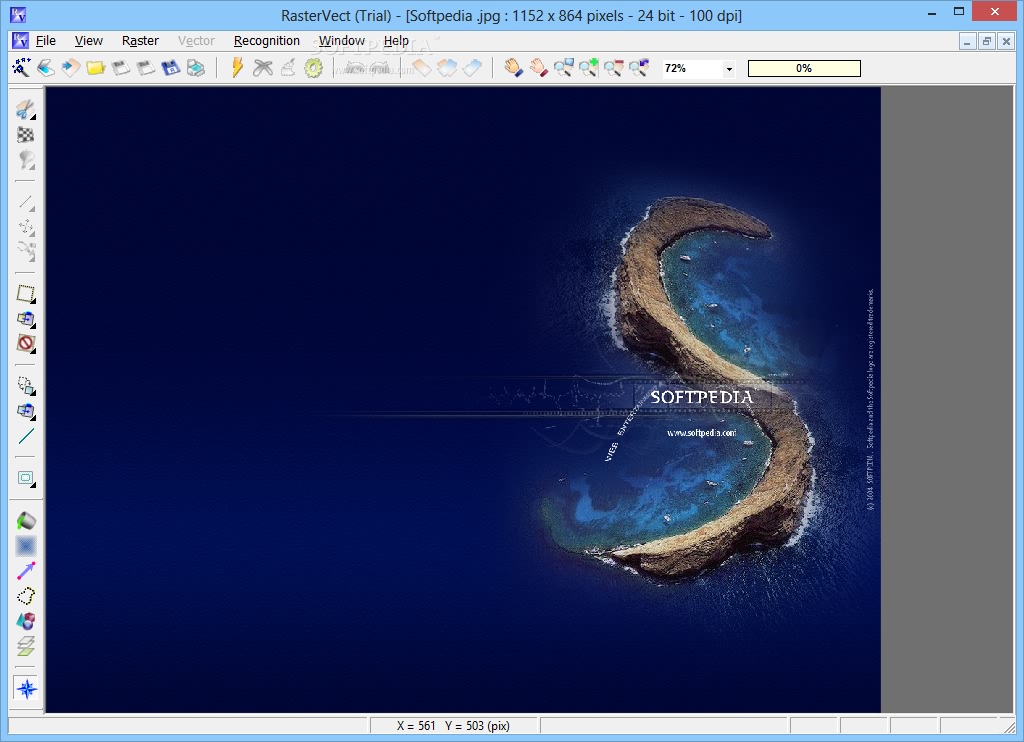The image size is (1024, 742).
Task: Select the checkered flag tool
Action: [25, 135]
